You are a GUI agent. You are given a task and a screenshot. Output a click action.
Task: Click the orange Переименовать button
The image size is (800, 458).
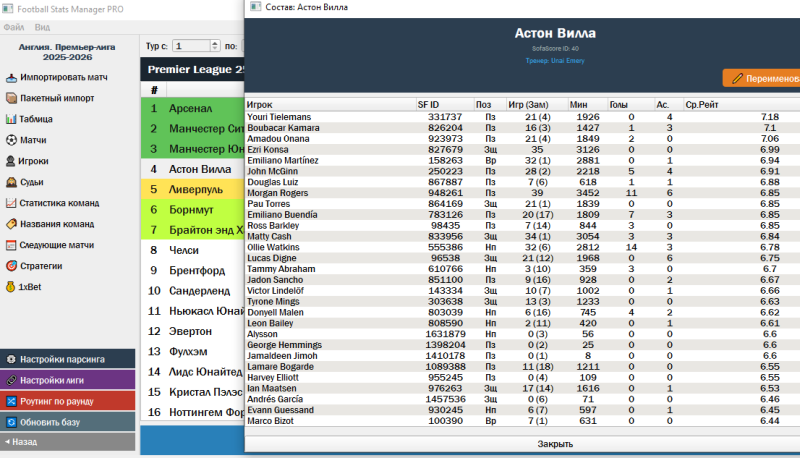[761, 79]
